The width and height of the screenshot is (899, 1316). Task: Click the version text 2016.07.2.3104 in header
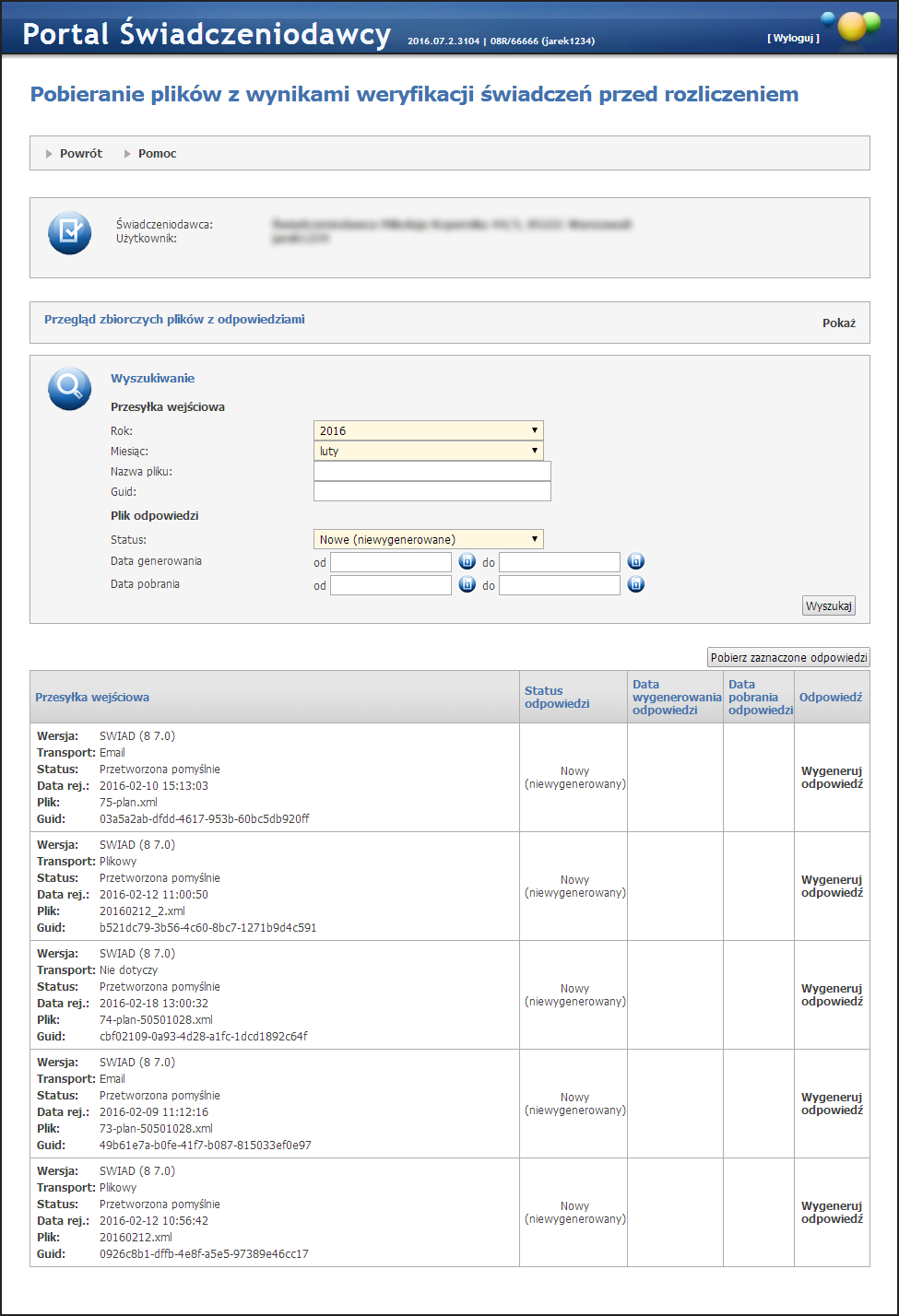(x=443, y=41)
